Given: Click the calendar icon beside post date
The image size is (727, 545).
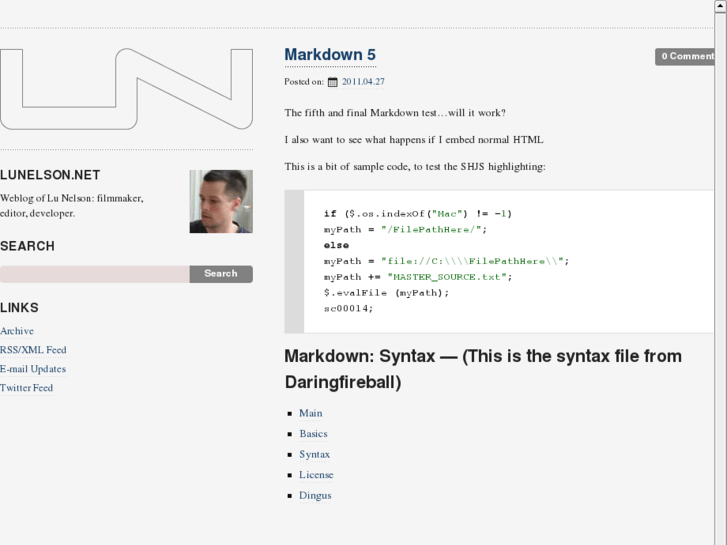Looking at the screenshot, I should (x=333, y=83).
